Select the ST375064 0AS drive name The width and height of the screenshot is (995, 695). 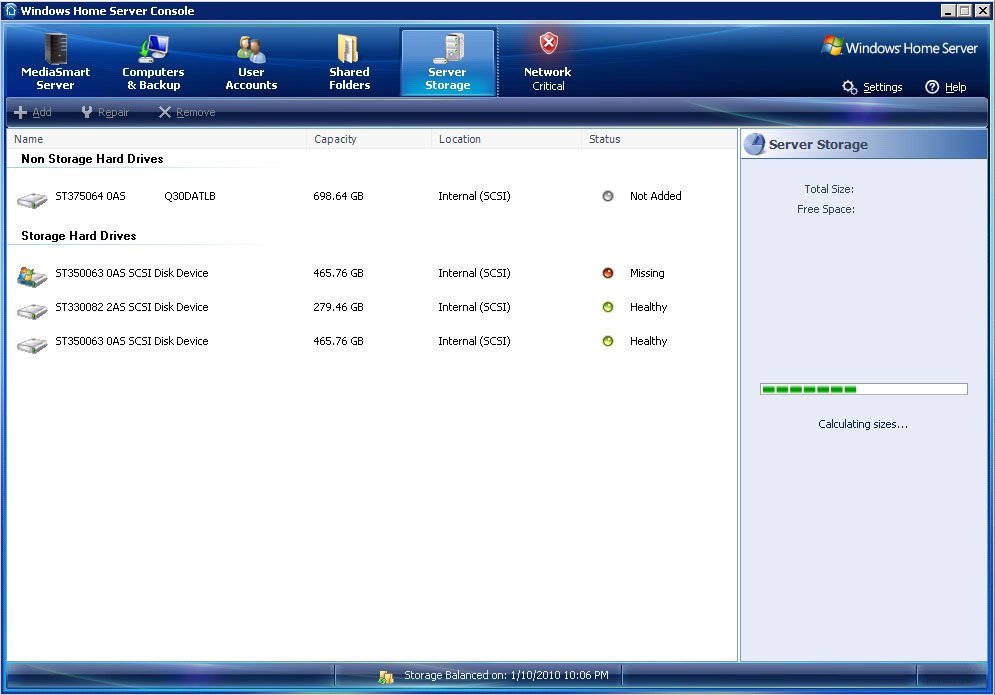pyautogui.click(x=90, y=196)
